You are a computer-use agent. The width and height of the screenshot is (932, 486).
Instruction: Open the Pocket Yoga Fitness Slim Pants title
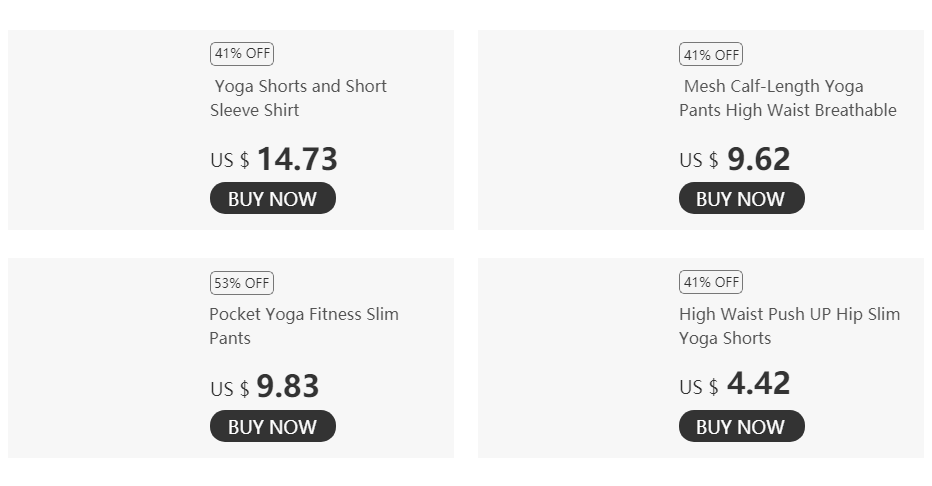304,326
